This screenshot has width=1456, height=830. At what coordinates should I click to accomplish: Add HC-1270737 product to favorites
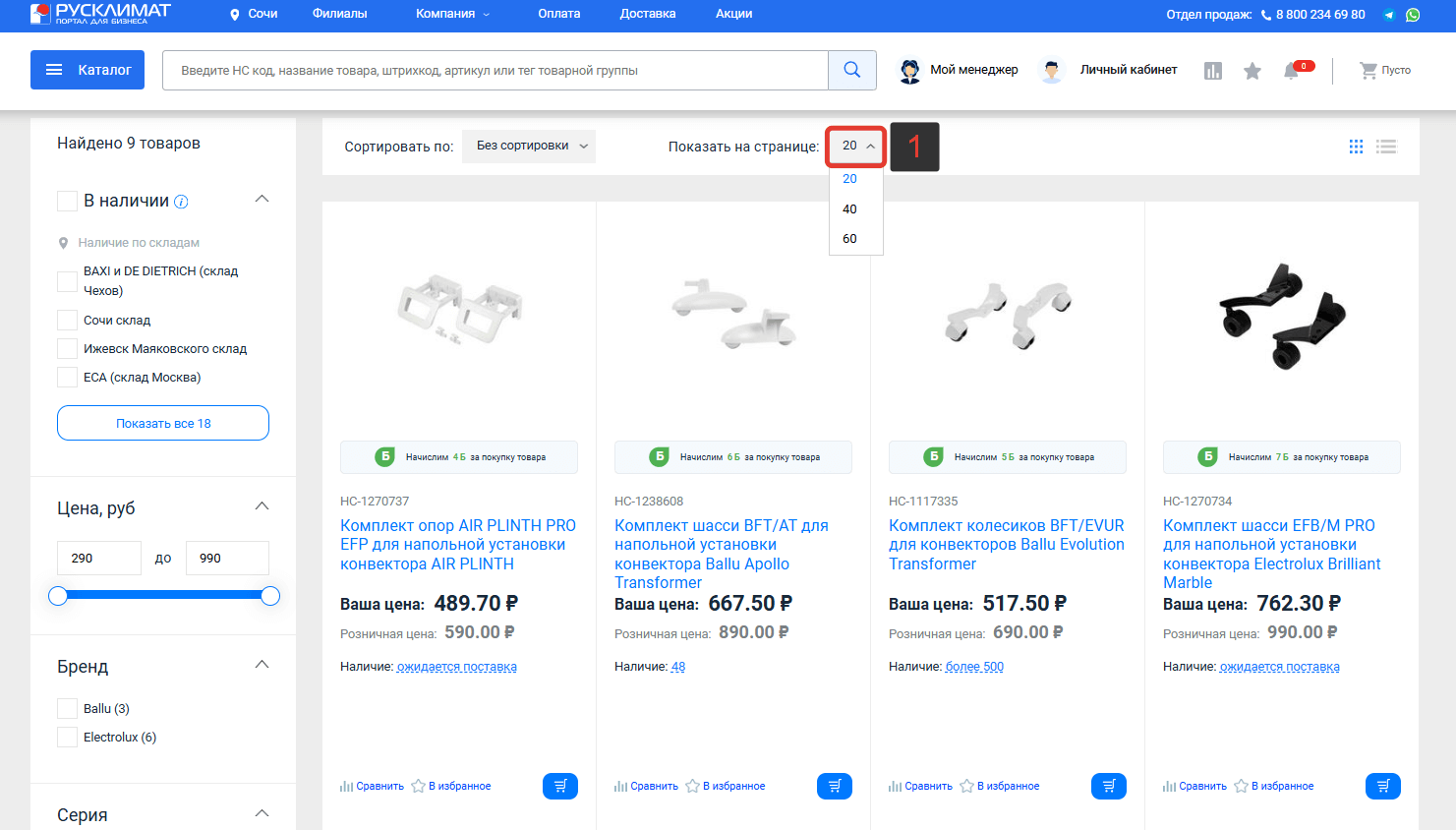451,786
